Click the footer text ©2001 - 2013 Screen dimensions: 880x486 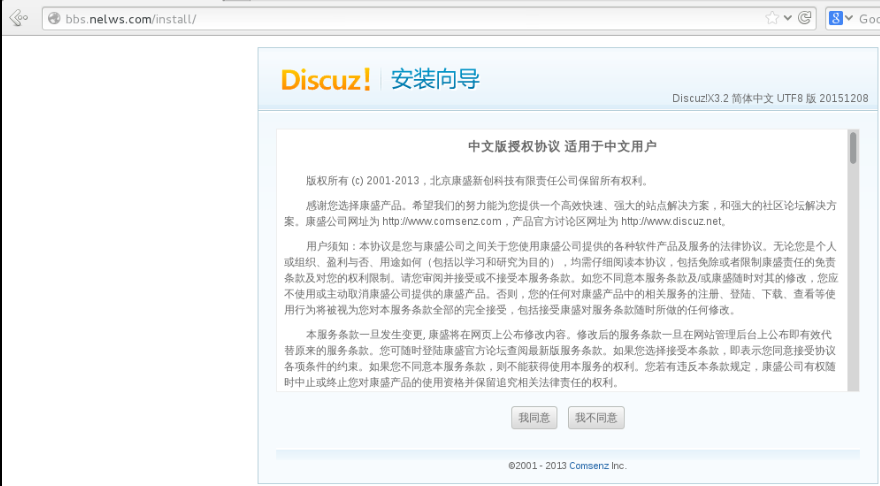(537, 466)
